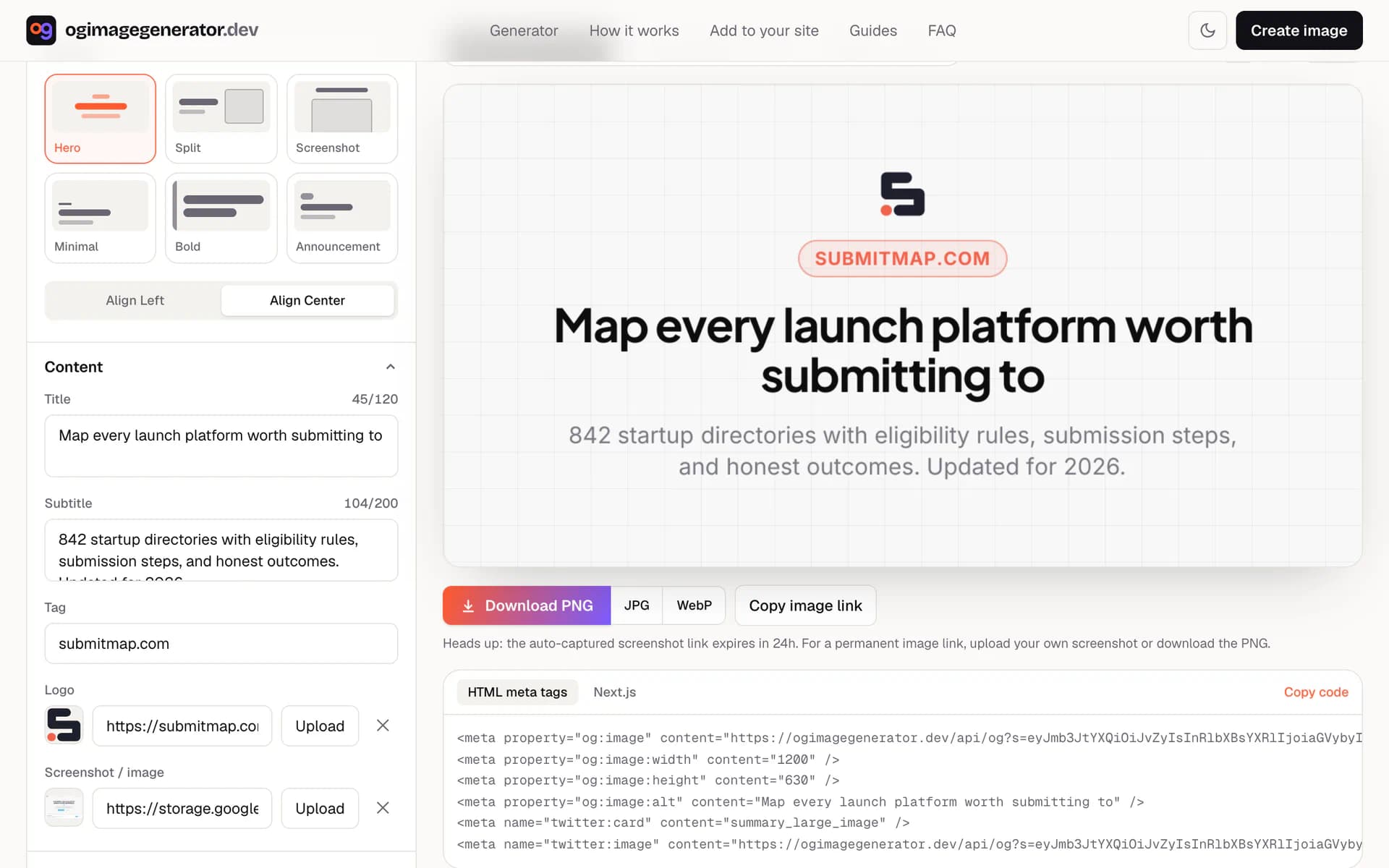This screenshot has height=868, width=1389.
Task: Open Add to your site page
Action: click(764, 30)
